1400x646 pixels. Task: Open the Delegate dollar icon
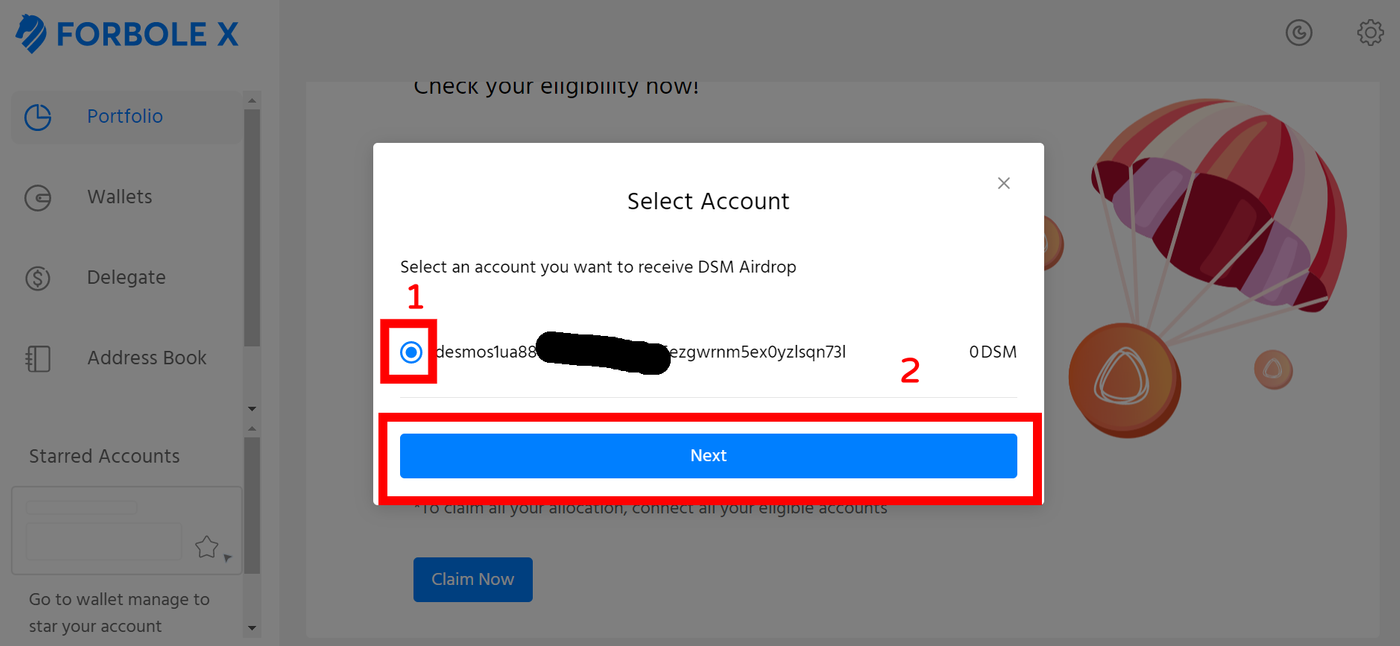click(x=38, y=278)
